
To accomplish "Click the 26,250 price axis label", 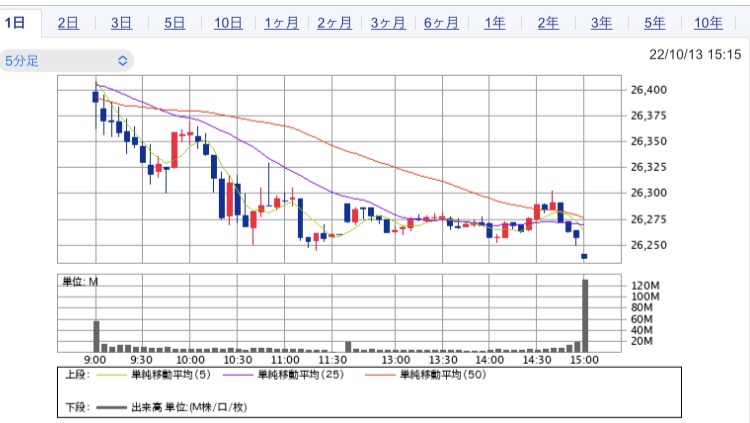I will tap(649, 245).
